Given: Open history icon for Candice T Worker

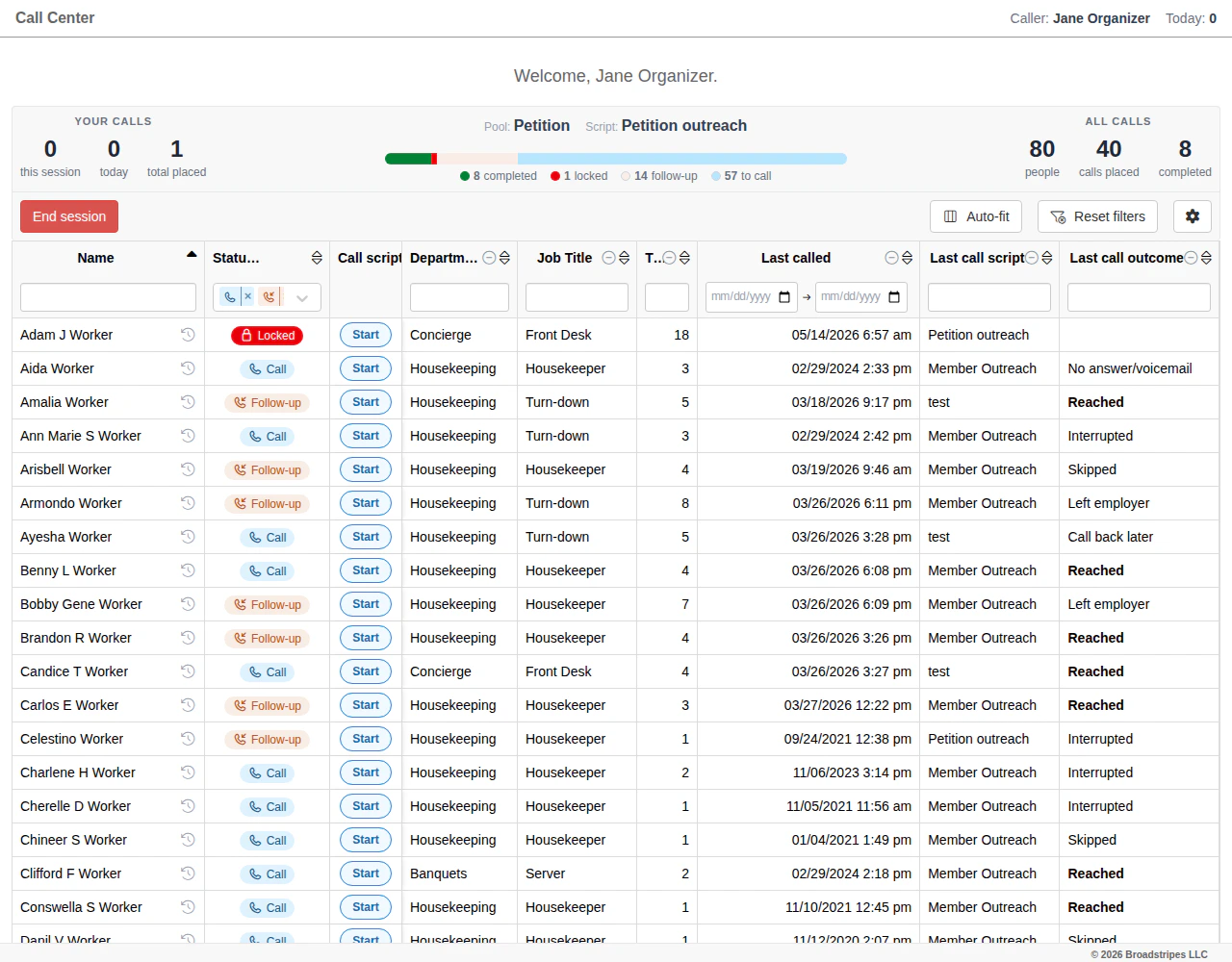Looking at the screenshot, I should tap(188, 671).
